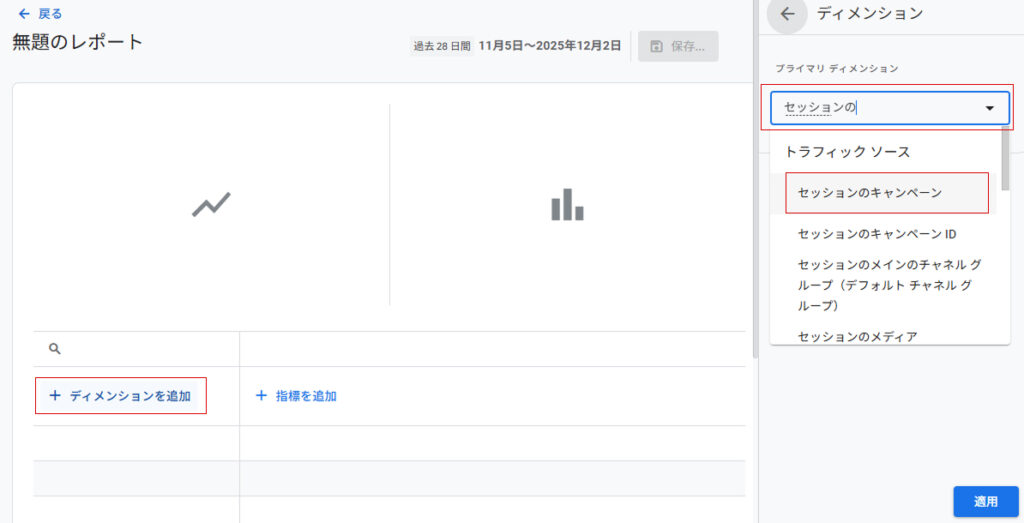The height and width of the screenshot is (523, 1024).
Task: Click the セッションの primary dimension text field
Action: coord(870,108)
